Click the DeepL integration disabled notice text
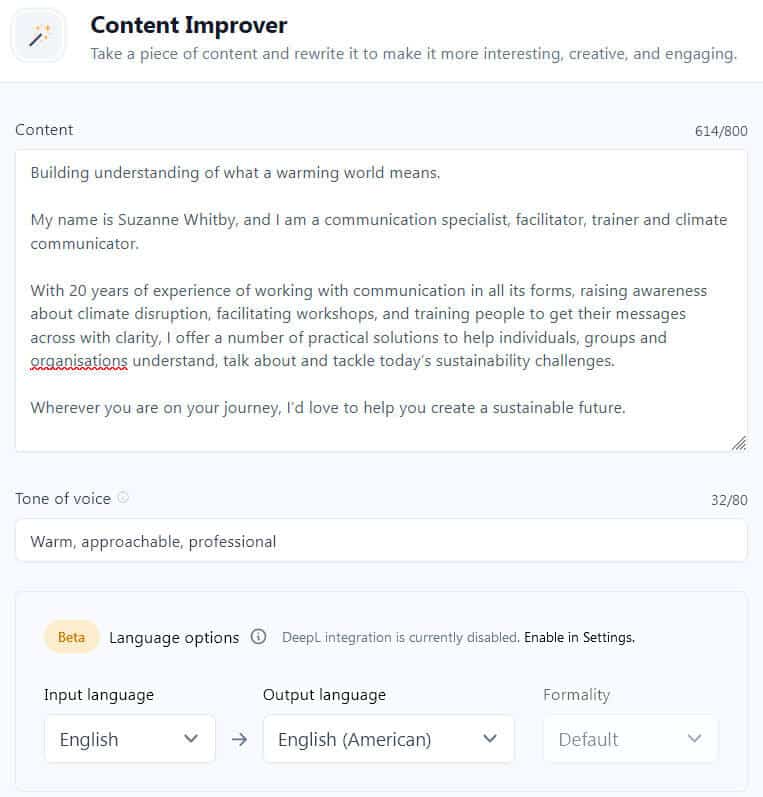The height and width of the screenshot is (797, 763). click(400, 637)
